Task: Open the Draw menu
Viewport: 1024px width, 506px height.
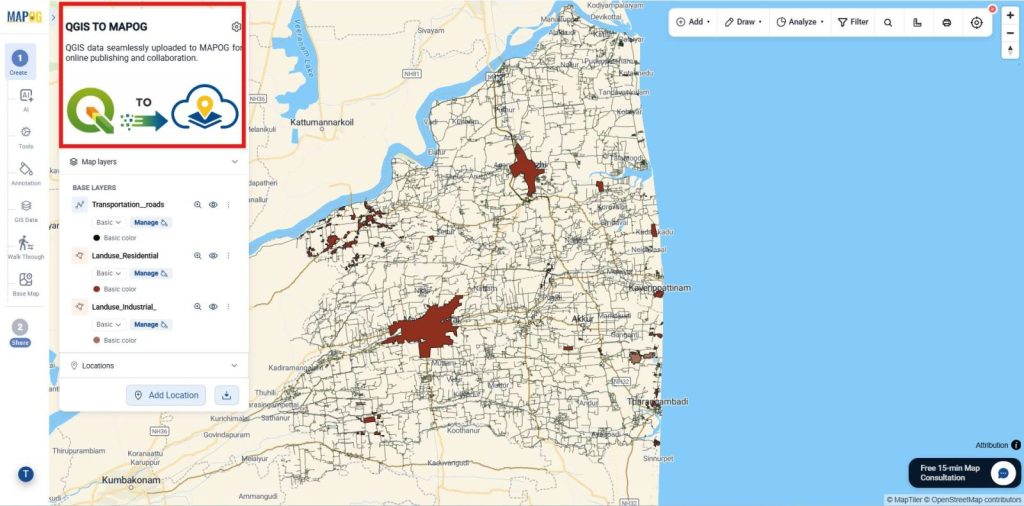Action: pos(743,22)
